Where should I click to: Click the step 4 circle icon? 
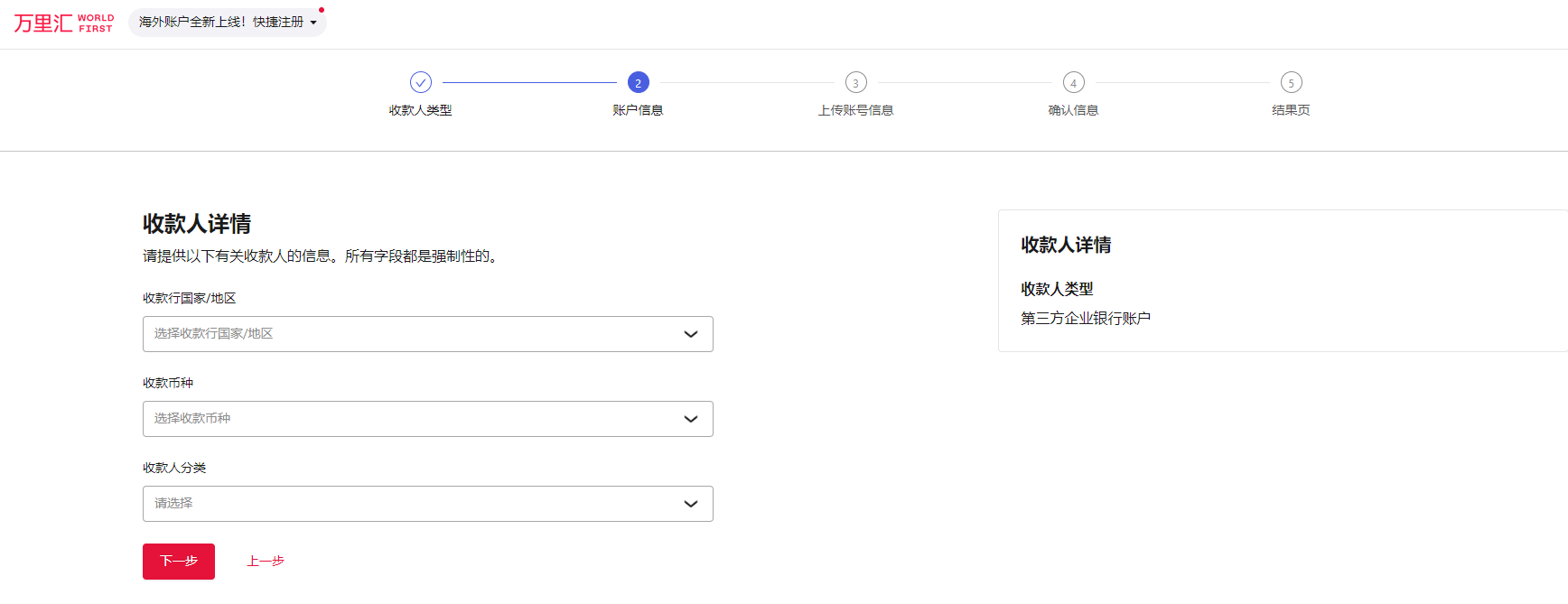1073,82
